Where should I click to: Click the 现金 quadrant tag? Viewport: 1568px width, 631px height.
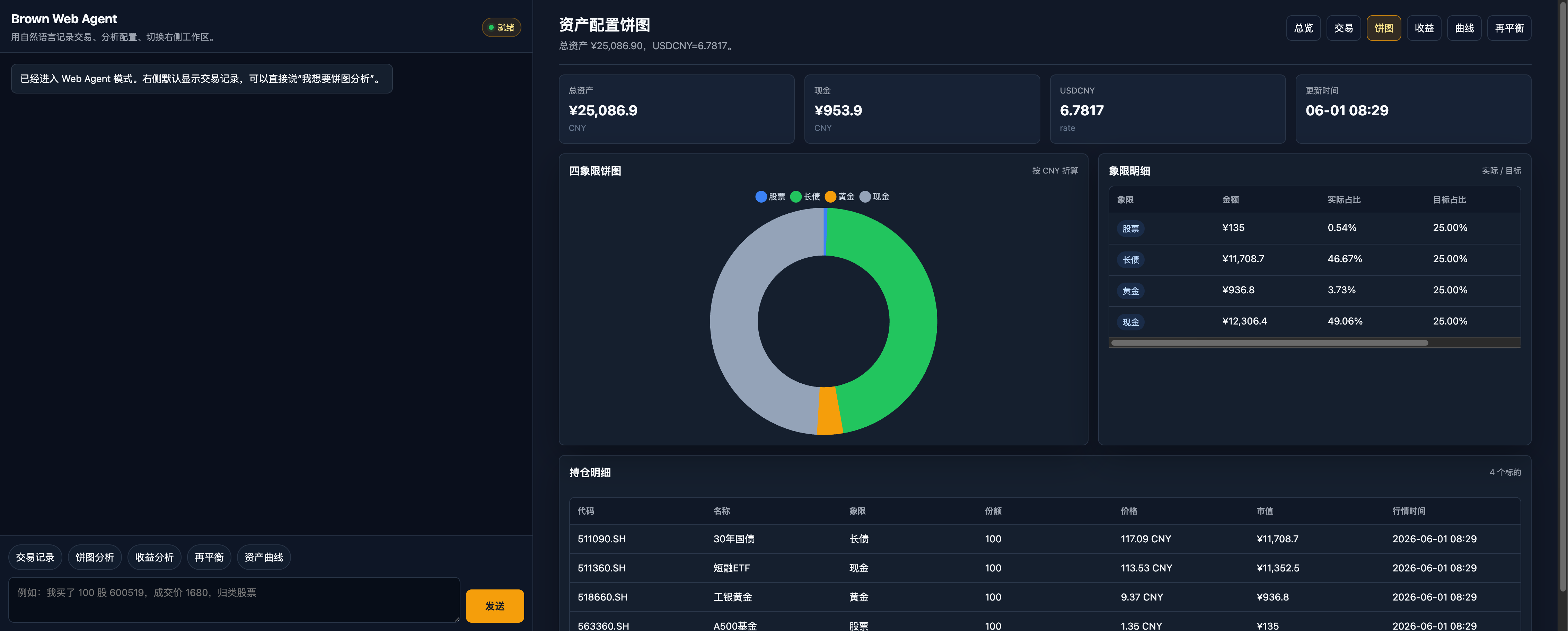click(x=1130, y=322)
